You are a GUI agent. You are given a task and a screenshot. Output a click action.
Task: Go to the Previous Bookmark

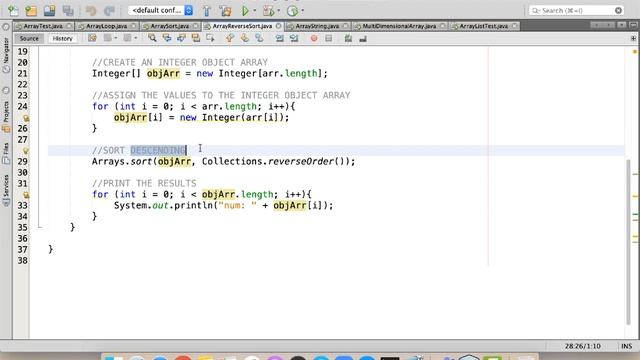[x=230, y=38]
